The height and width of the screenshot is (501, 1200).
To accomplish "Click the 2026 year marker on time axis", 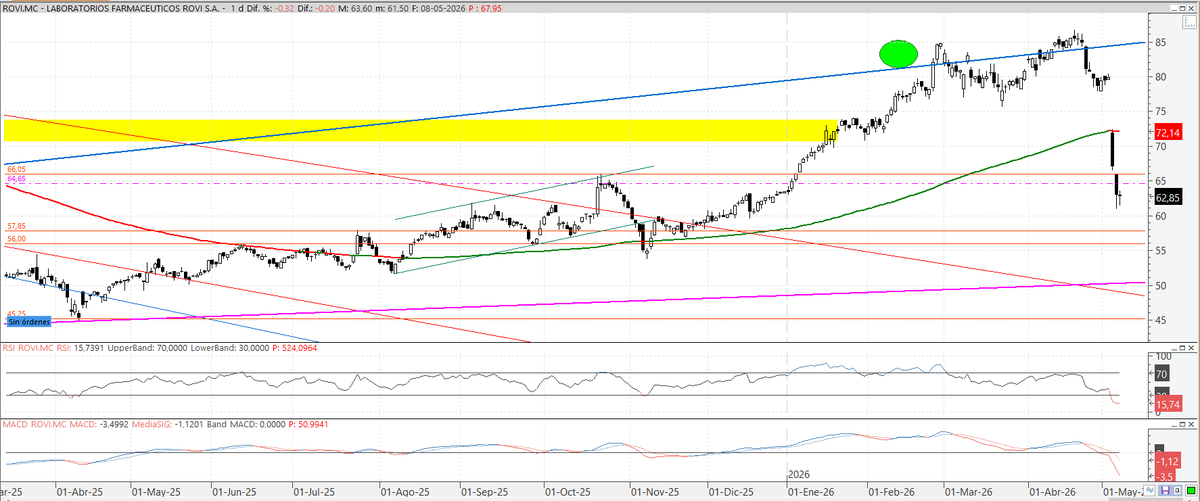I will coord(798,474).
